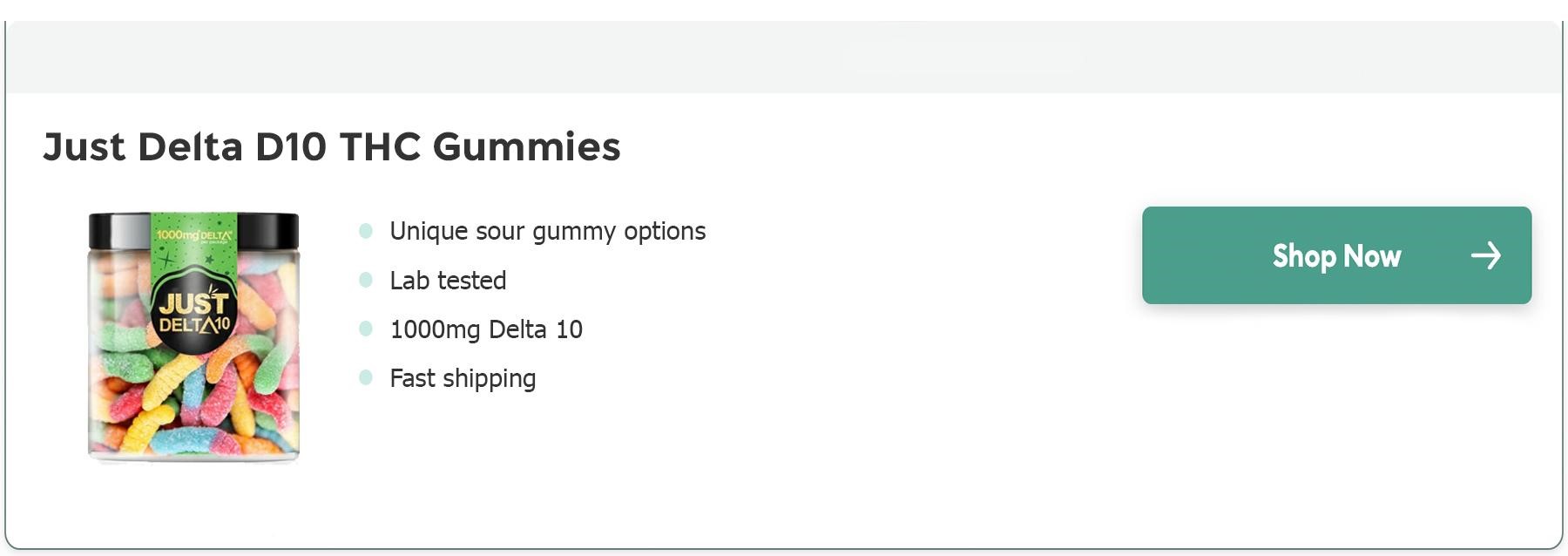Image resolution: width=1568 pixels, height=556 pixels.
Task: Click the green Shop Now button
Action: [1336, 255]
